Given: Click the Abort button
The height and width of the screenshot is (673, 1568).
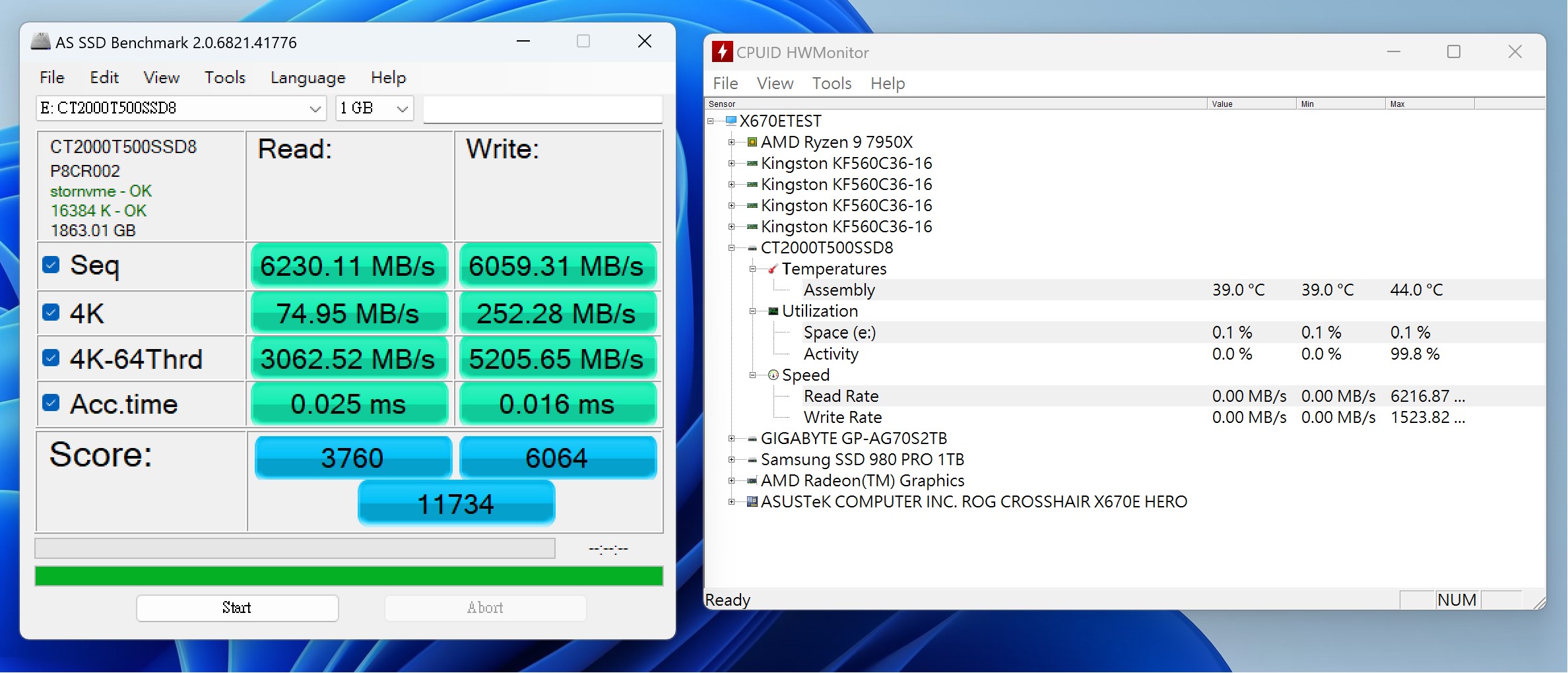Looking at the screenshot, I should [x=485, y=607].
